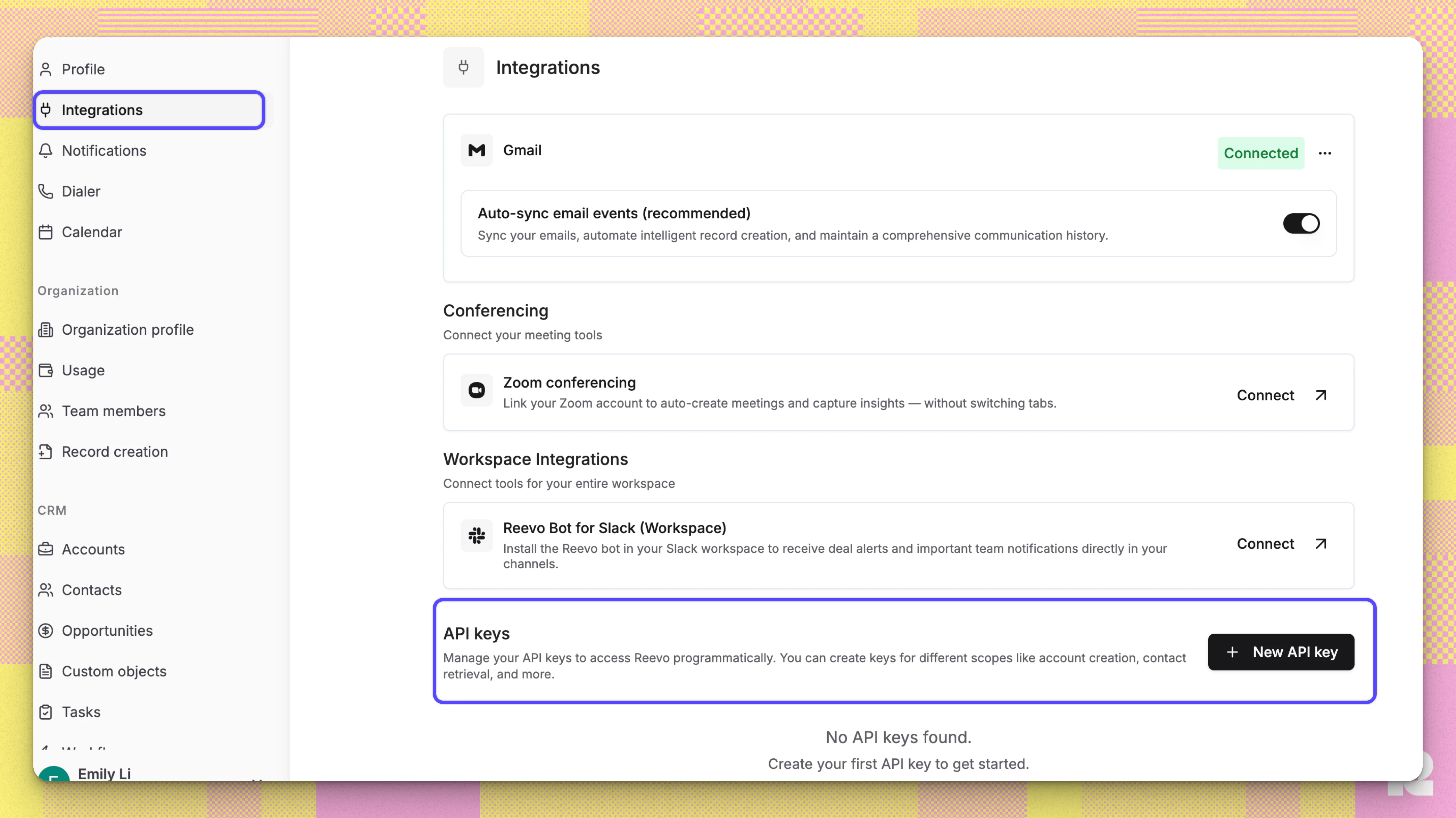Click the Slack icon for Reevo Bot

click(x=477, y=535)
